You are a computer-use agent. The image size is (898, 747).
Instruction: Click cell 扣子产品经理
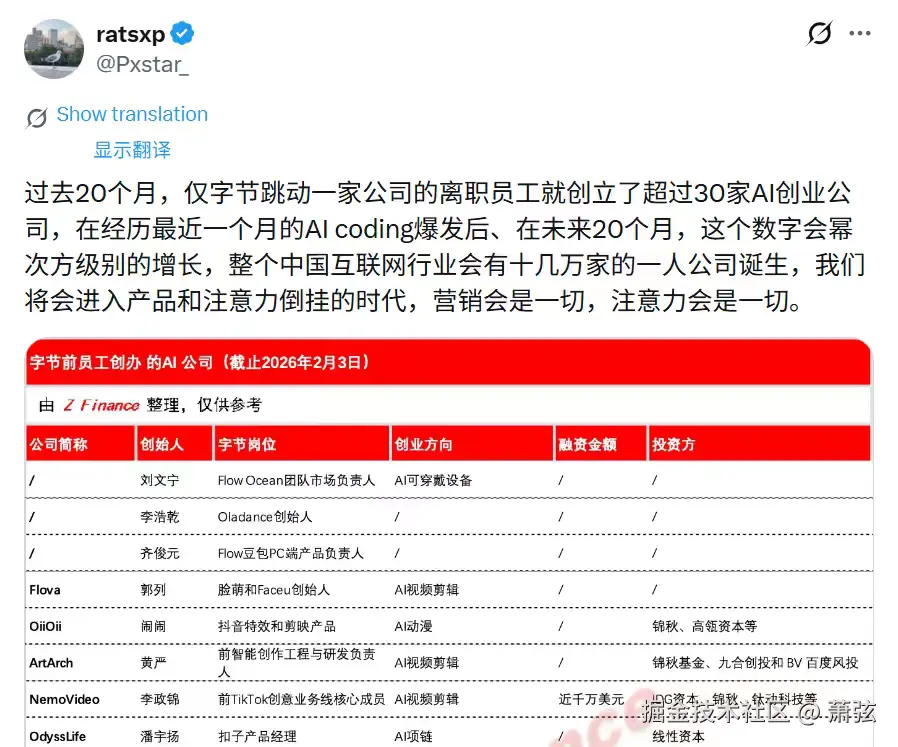(257, 736)
